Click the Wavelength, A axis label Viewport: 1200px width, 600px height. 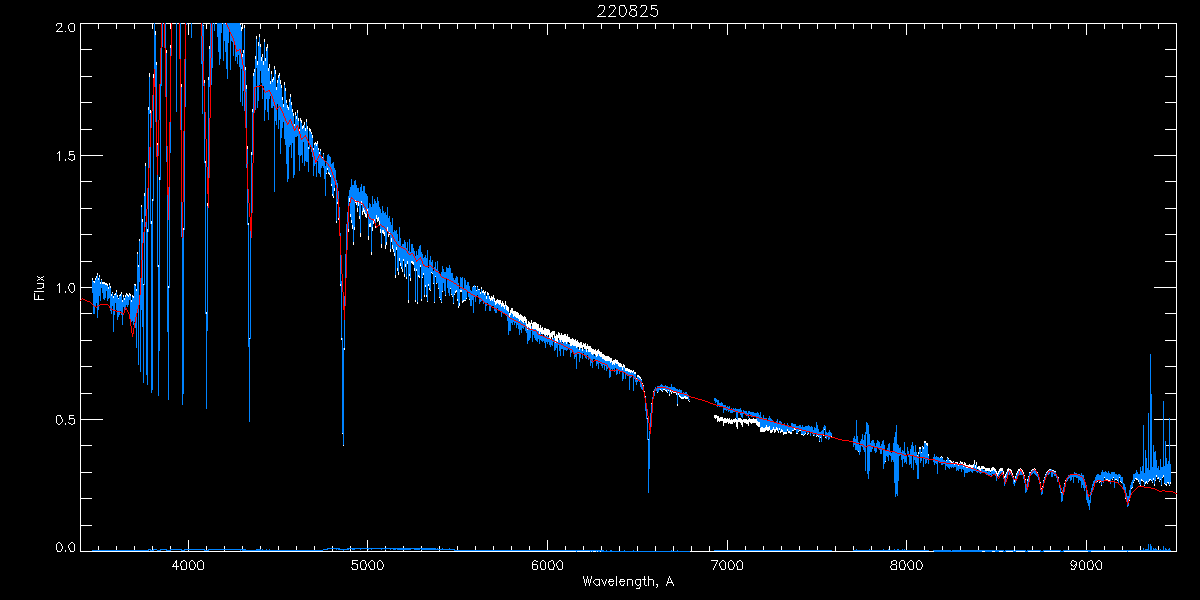[628, 581]
